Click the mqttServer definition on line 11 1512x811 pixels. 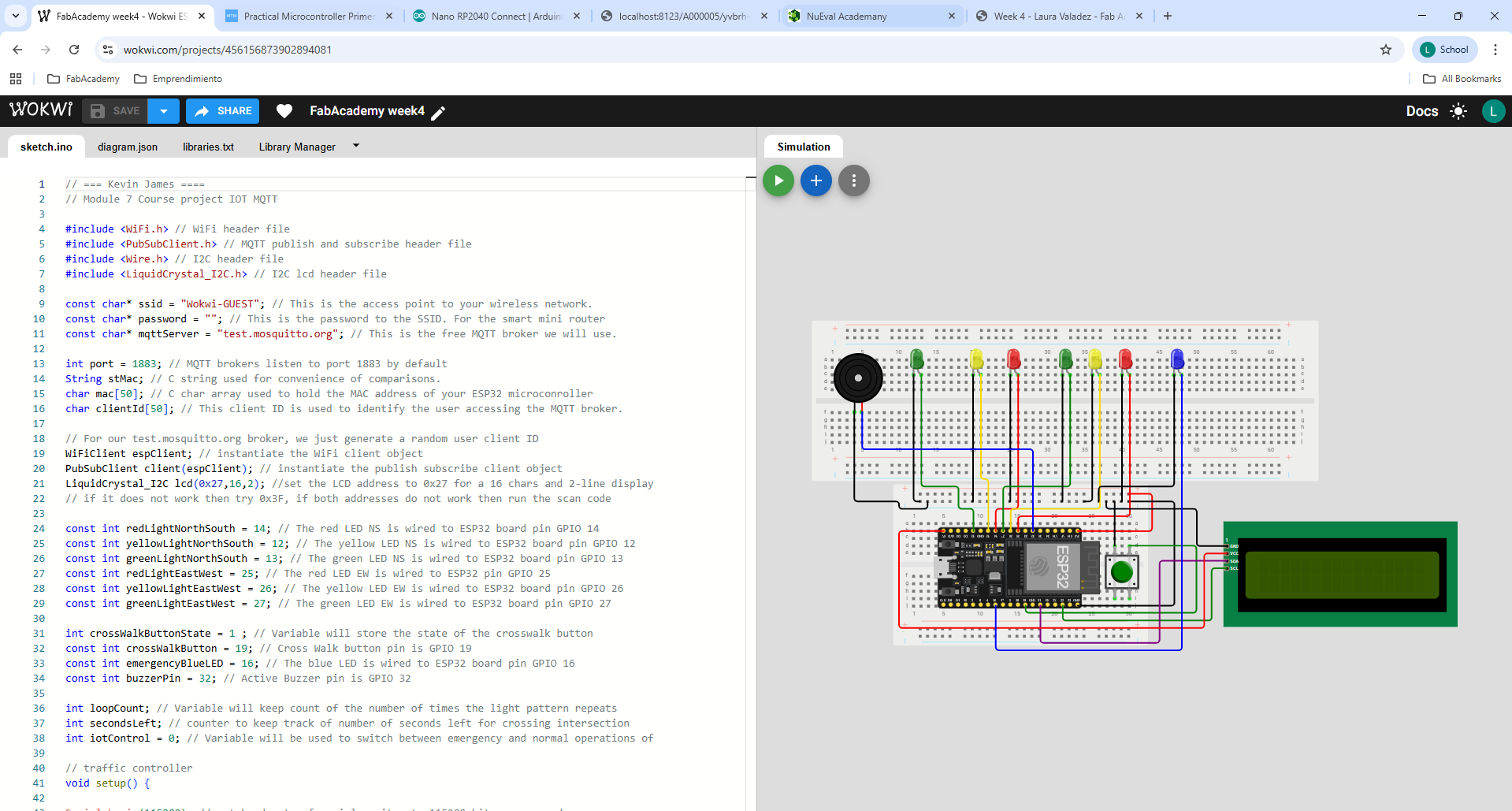click(x=341, y=334)
